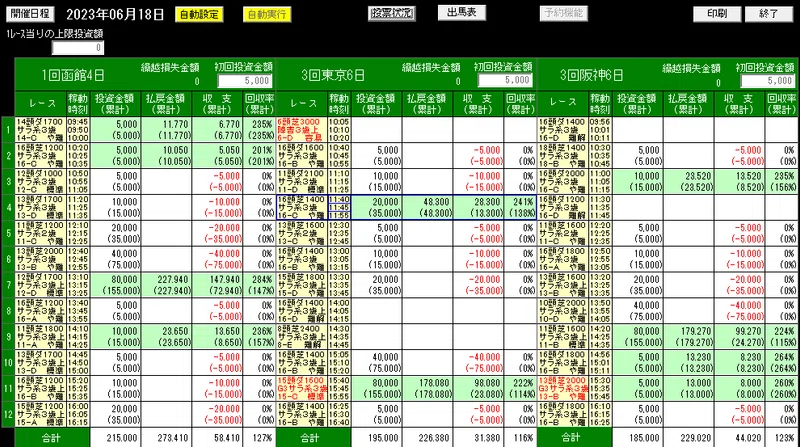Select row number 12 on the left edge

pyautogui.click(x=8, y=414)
